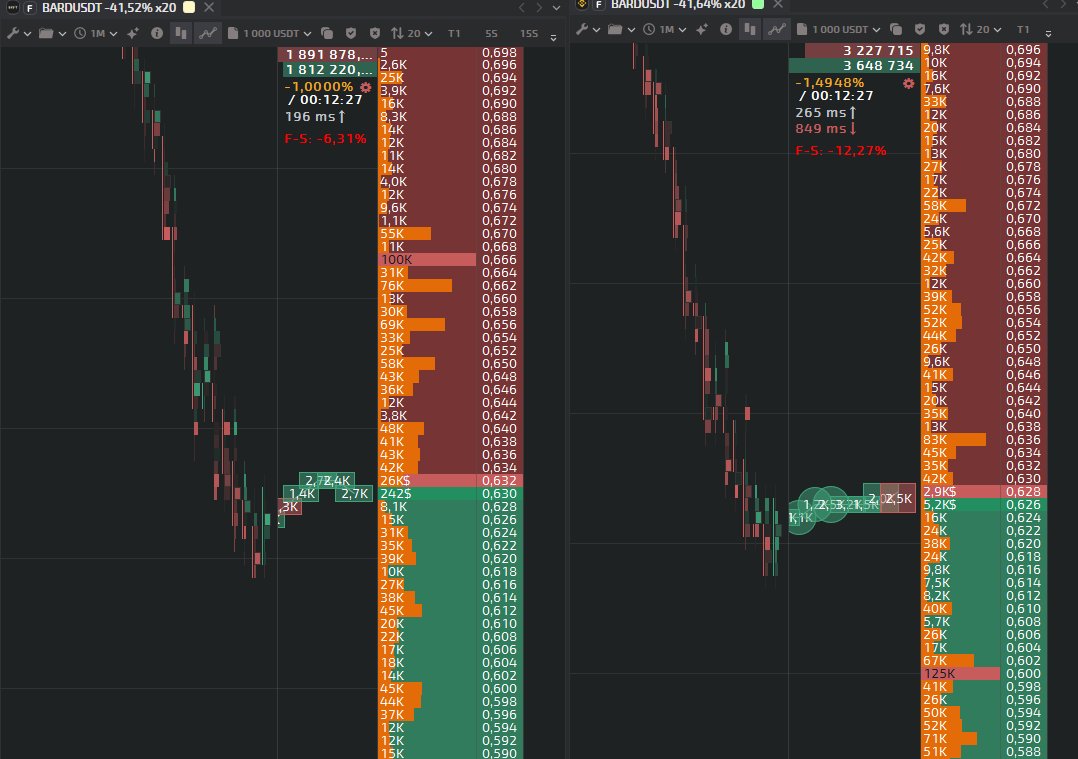Open 1M timeframe dropdown in -41,64% panel
1078x759 pixels.
point(673,30)
